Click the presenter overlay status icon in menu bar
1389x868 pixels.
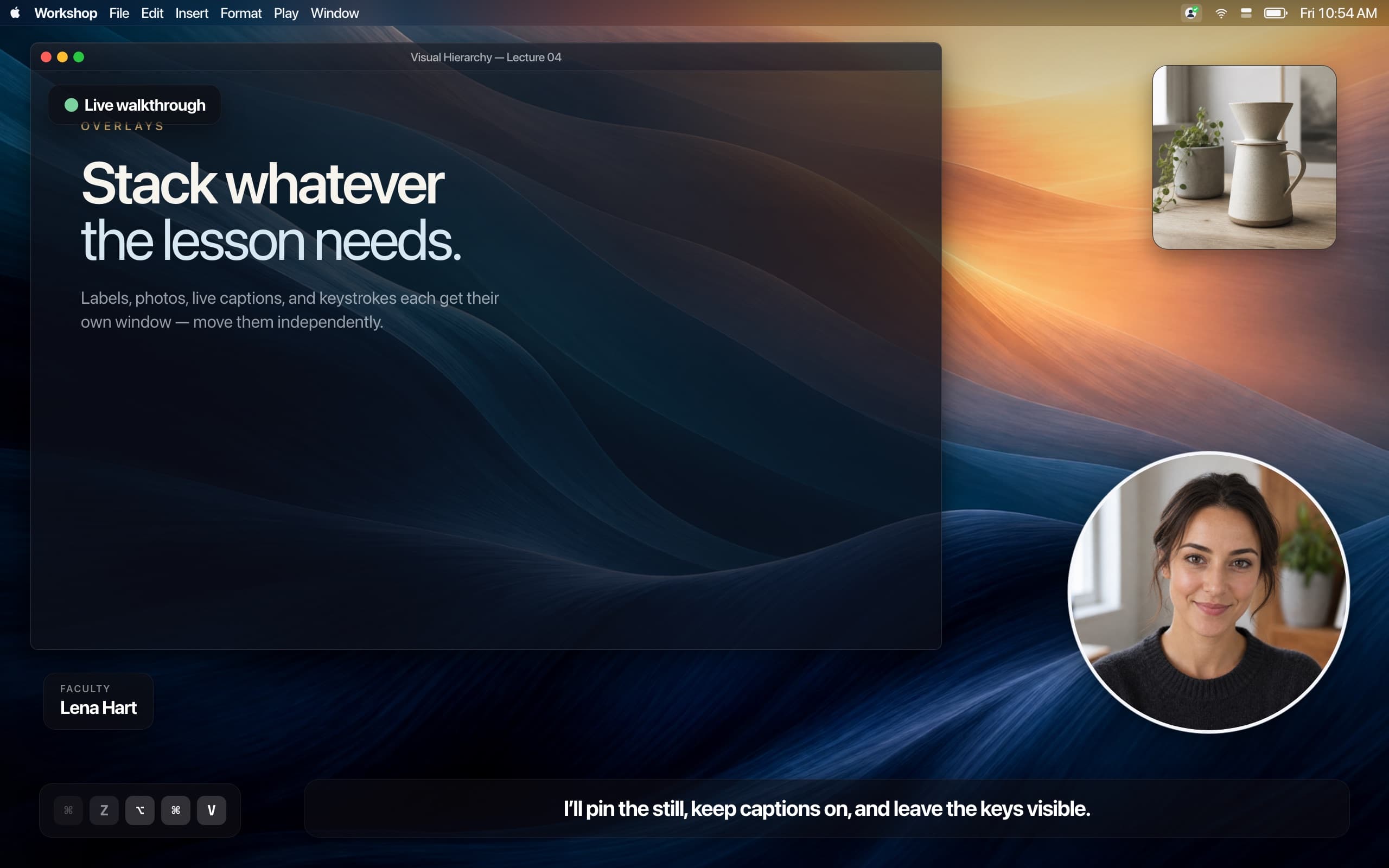pyautogui.click(x=1191, y=12)
